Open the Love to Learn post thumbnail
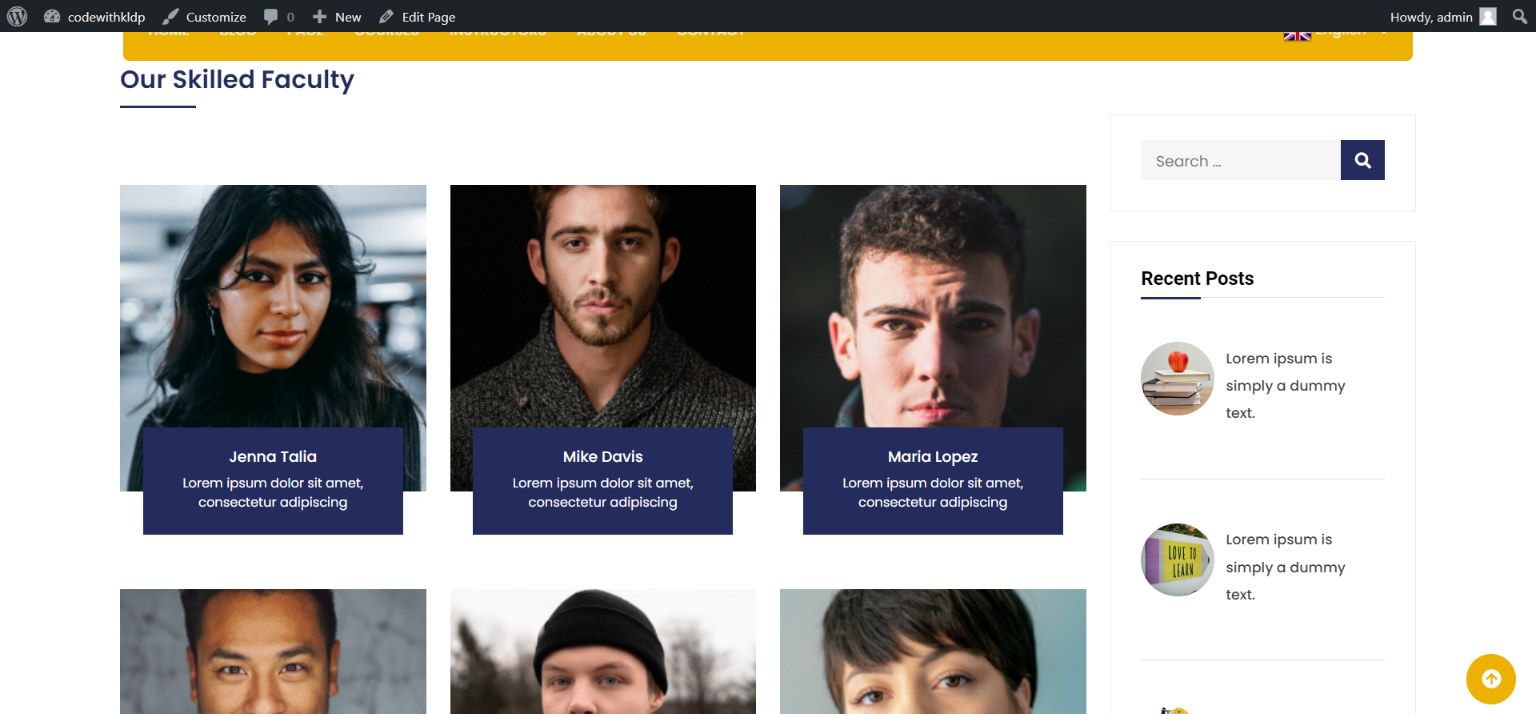 1177,560
